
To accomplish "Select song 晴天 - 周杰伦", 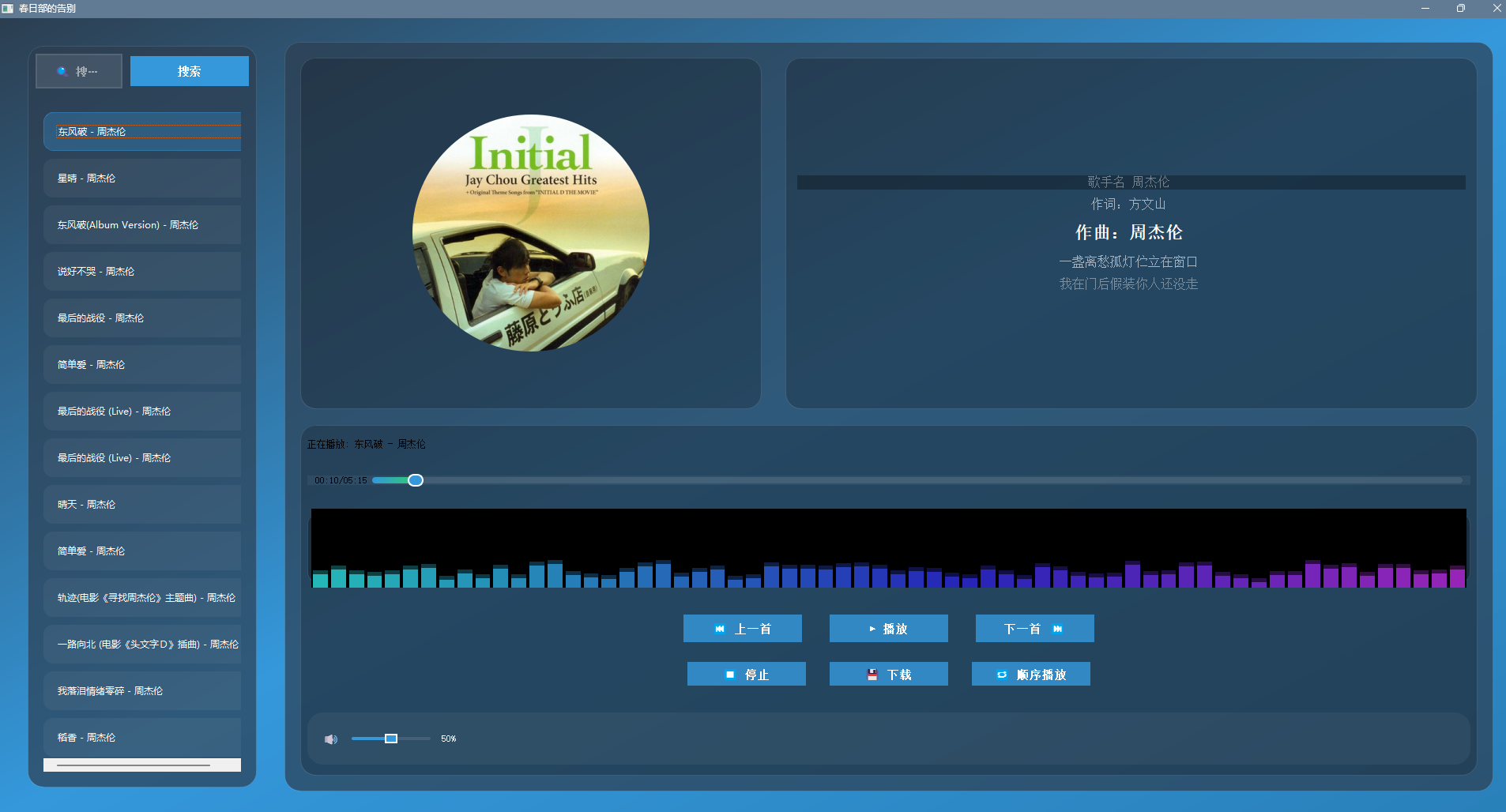I will tap(142, 505).
